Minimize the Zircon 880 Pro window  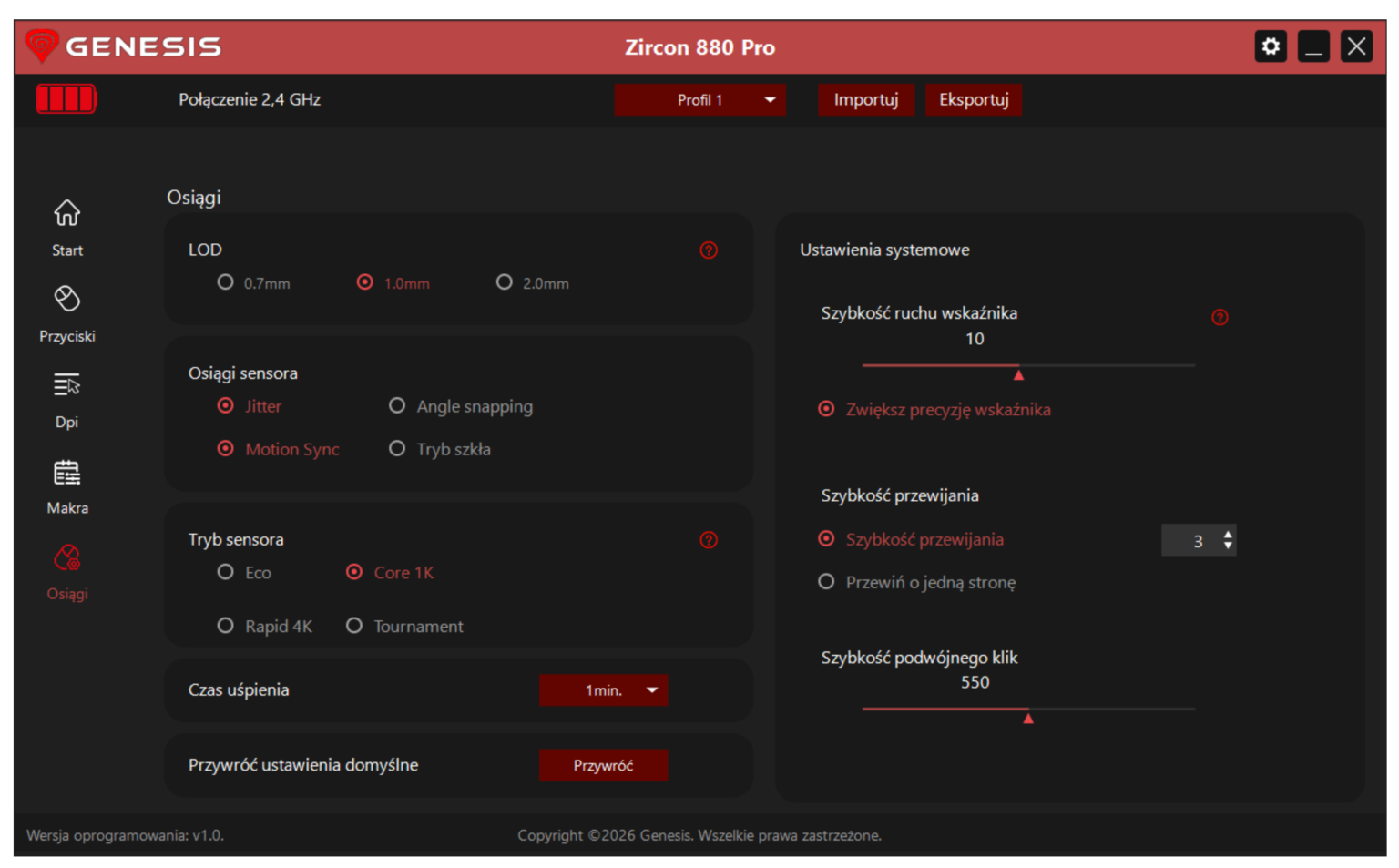(x=1313, y=46)
